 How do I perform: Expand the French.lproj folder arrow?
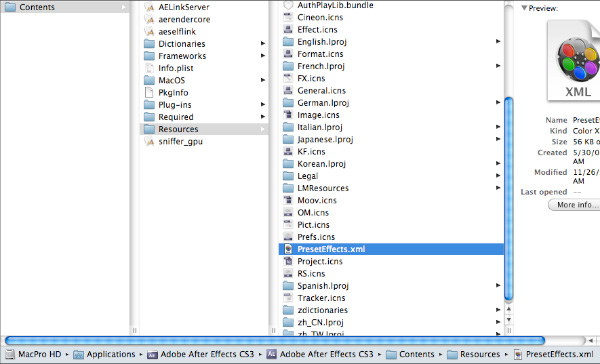pos(498,66)
